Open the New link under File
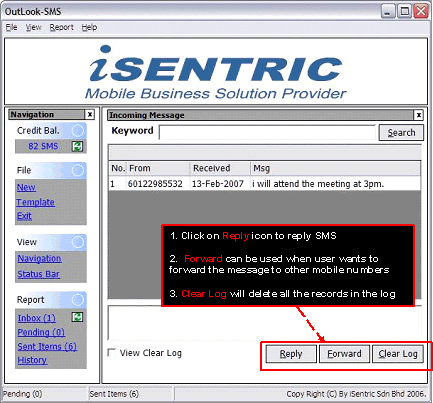The height and width of the screenshot is (403, 433). pos(26,187)
